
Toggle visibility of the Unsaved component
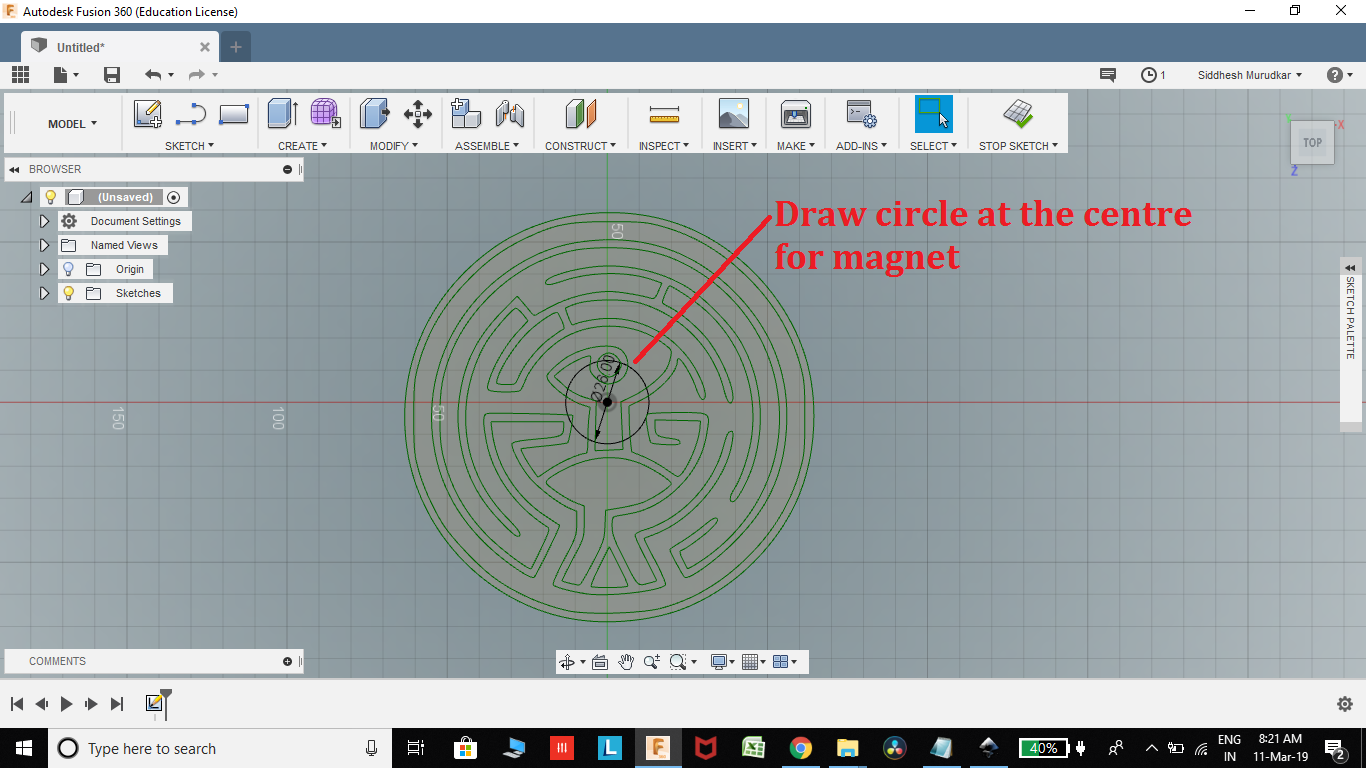pyautogui.click(x=51, y=197)
